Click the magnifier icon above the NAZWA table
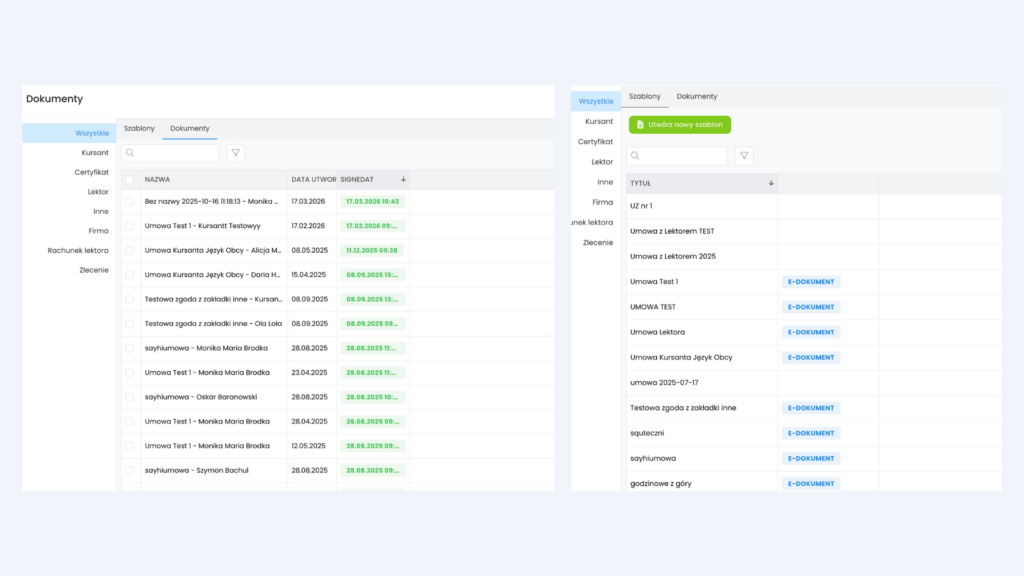 tap(131, 154)
